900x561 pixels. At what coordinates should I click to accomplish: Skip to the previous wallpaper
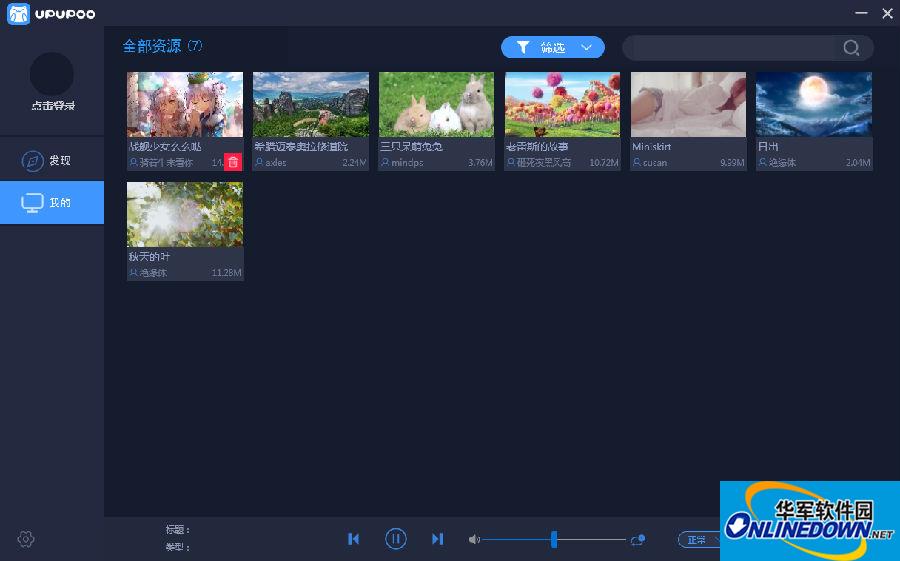click(x=353, y=539)
